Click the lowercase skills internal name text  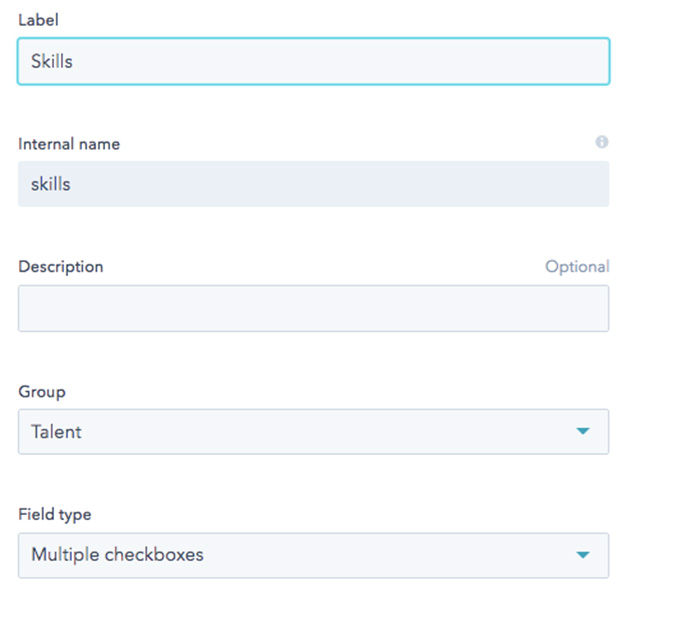[50, 184]
